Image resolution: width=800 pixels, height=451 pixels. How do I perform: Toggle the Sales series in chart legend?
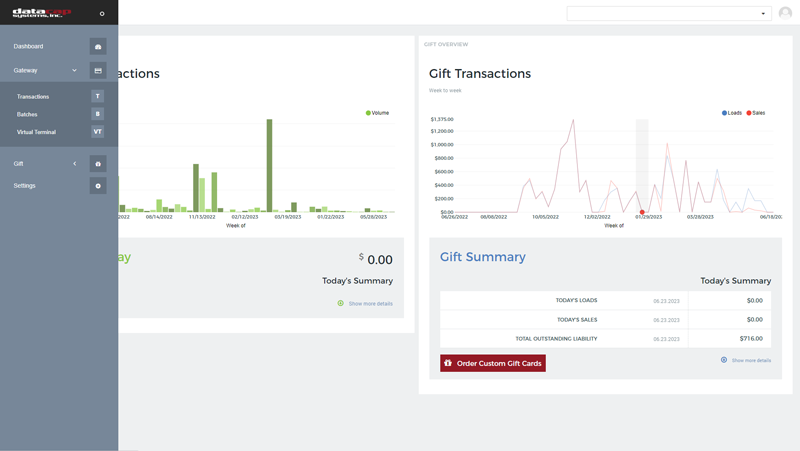[x=756, y=113]
